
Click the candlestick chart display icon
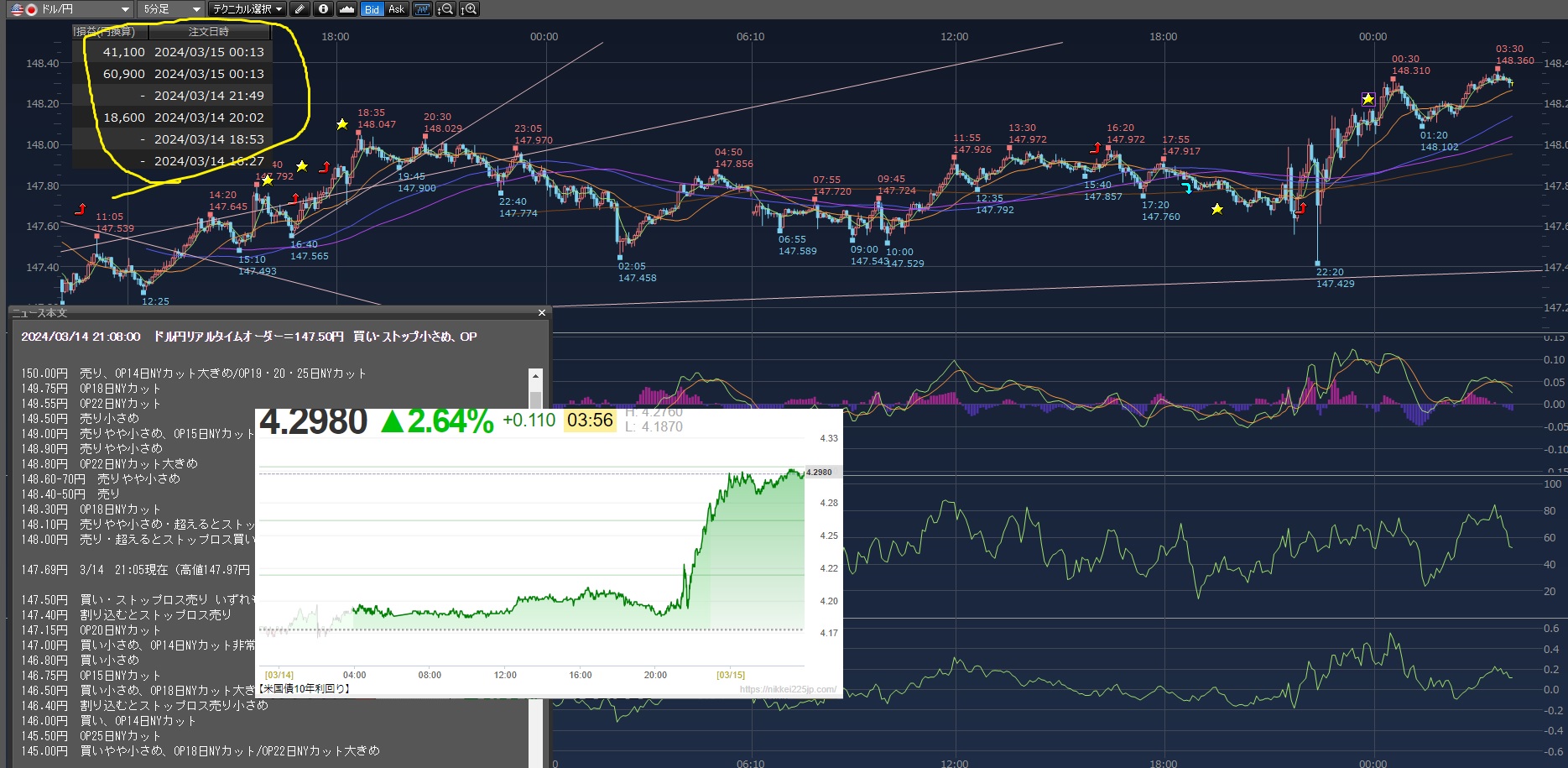click(x=422, y=9)
